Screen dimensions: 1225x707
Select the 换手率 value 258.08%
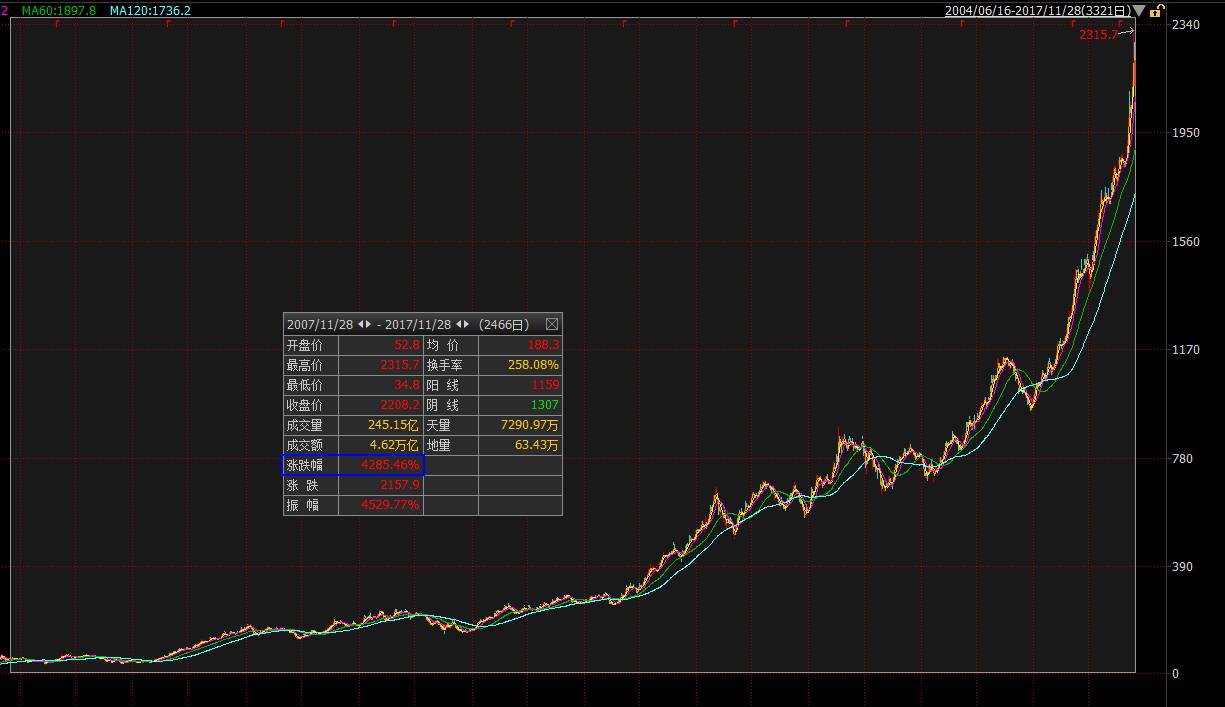pos(533,365)
